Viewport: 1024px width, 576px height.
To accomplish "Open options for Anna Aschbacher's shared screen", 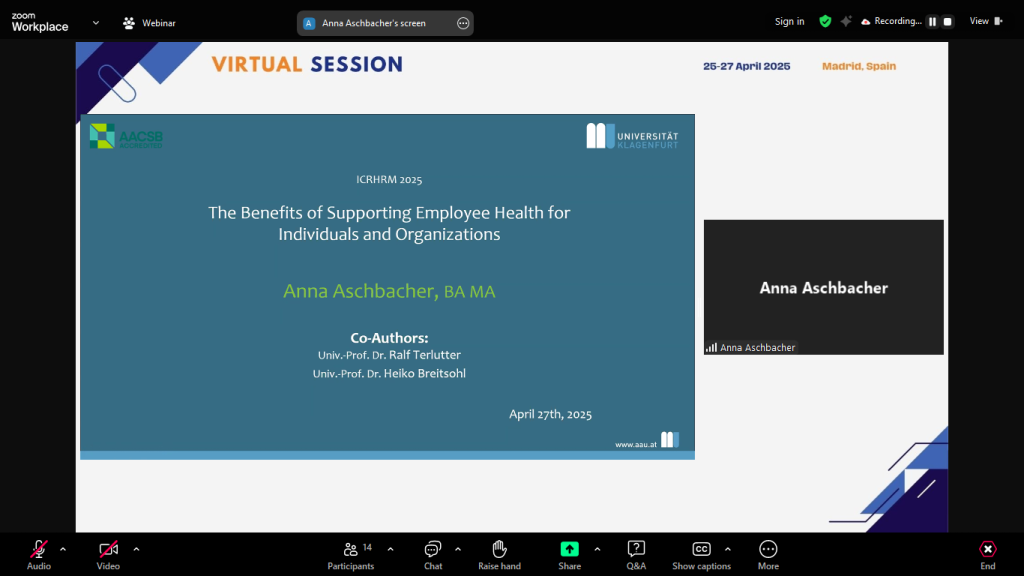I will click(462, 23).
